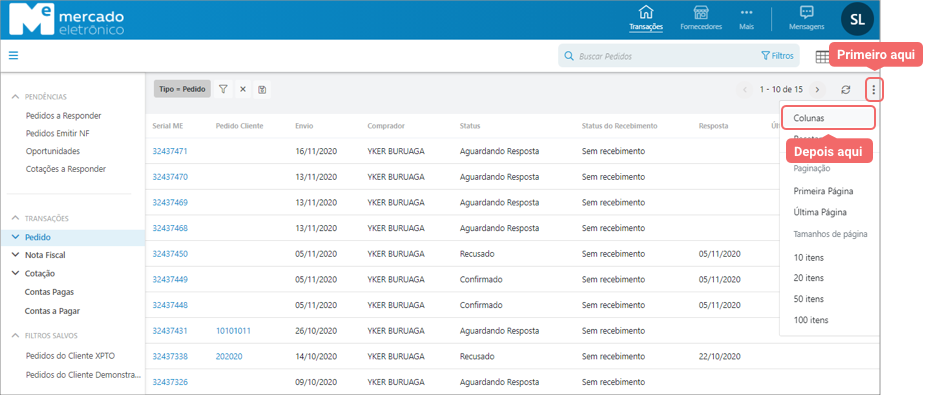Open order 32437449
Viewport: 927px width, 395px height.
pos(170,279)
